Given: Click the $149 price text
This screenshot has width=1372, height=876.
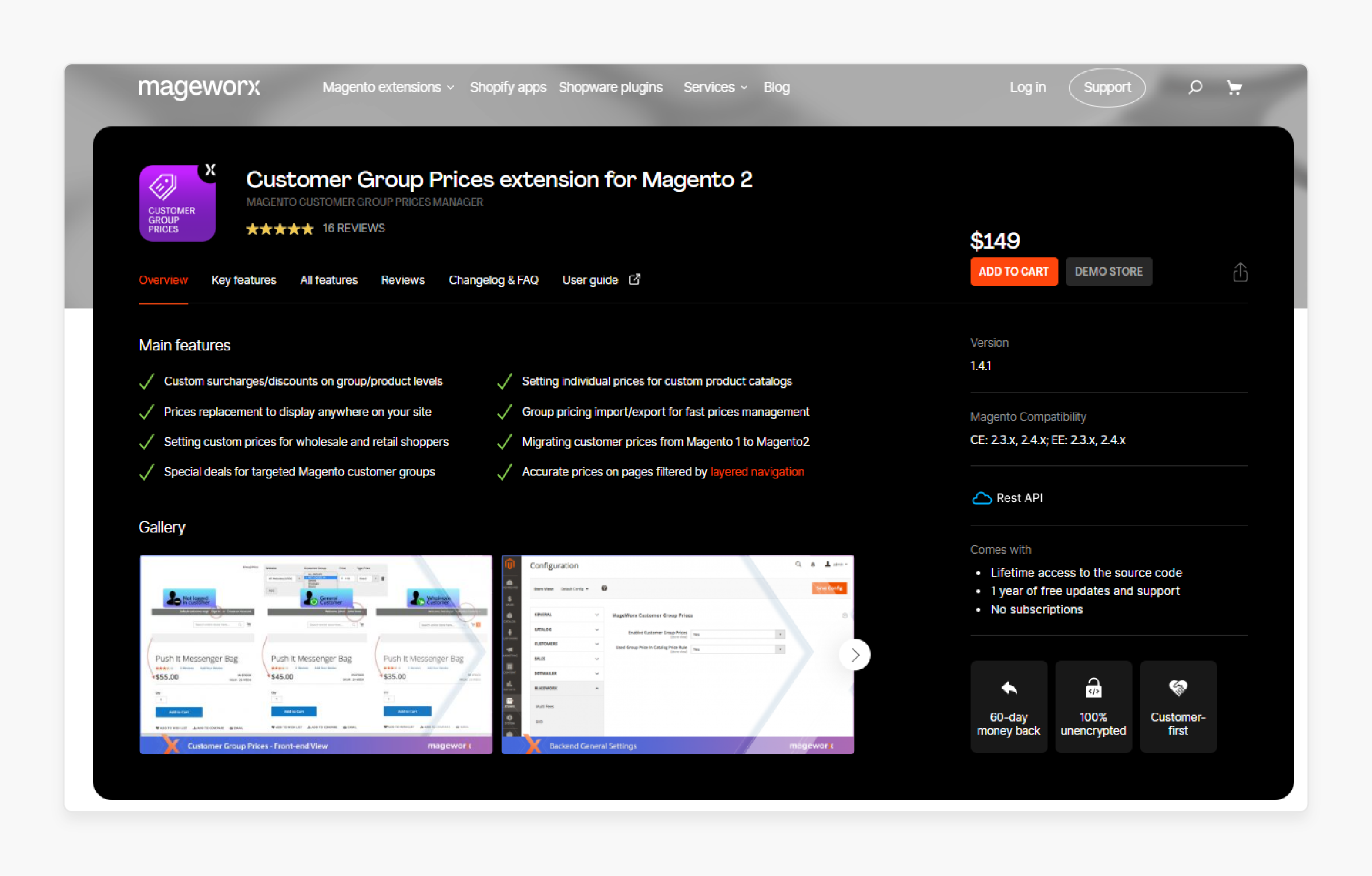Looking at the screenshot, I should [995, 241].
